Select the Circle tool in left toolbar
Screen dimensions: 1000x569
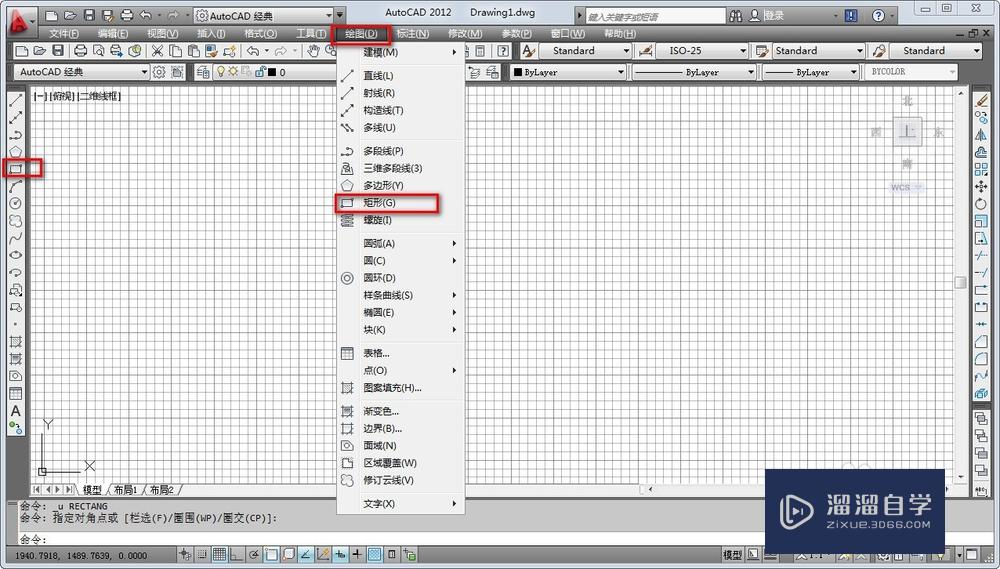pos(15,203)
